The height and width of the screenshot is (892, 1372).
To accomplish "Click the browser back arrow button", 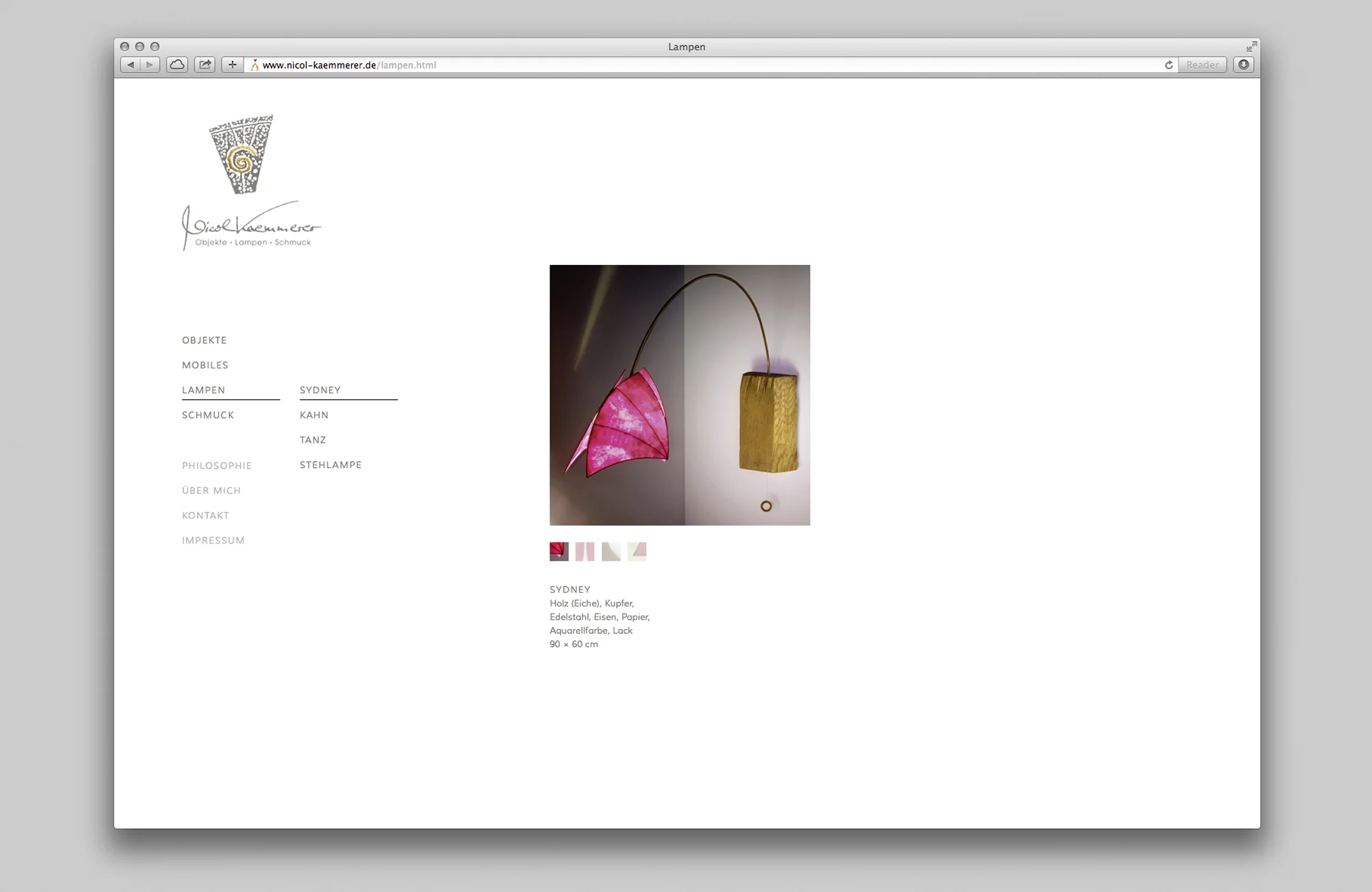I will coord(130,64).
